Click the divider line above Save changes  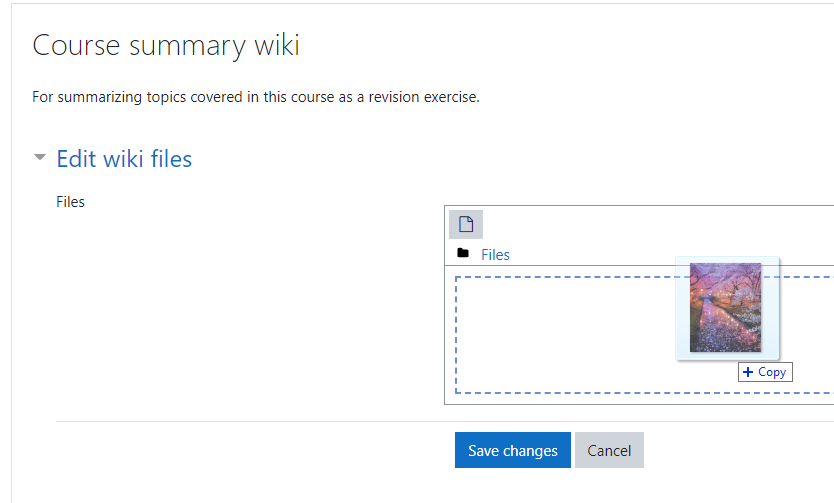pos(445,422)
